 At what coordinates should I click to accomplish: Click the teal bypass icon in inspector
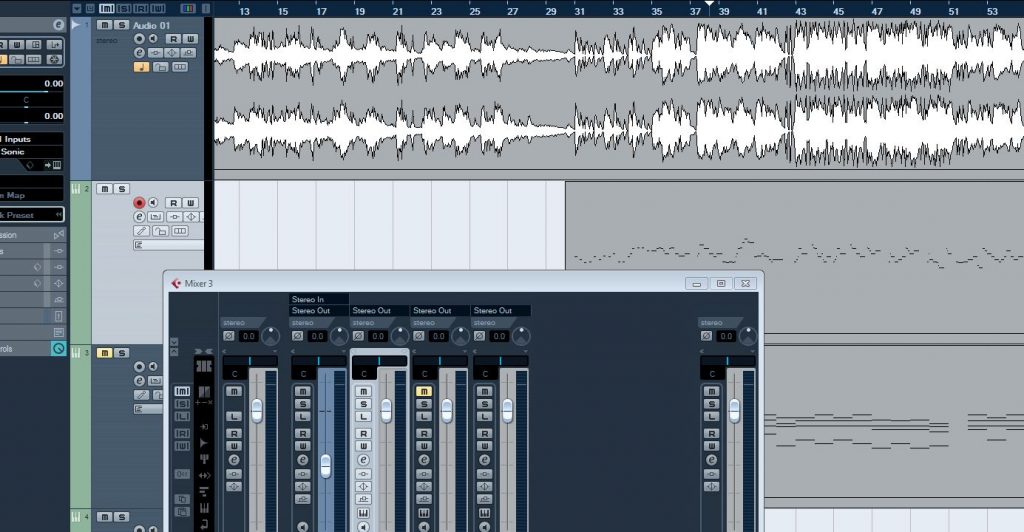59,349
